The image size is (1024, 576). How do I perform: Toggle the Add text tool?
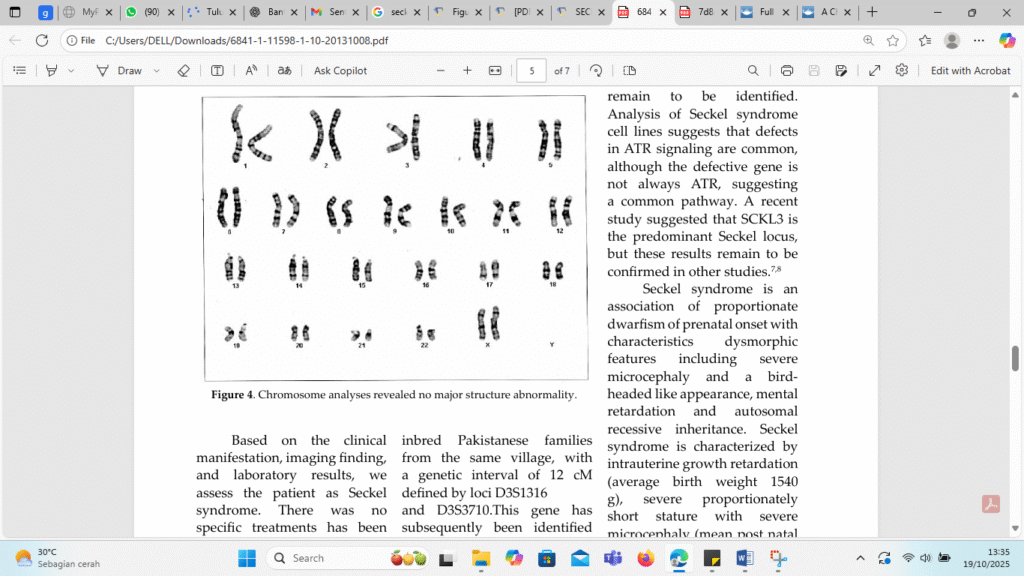tap(217, 71)
